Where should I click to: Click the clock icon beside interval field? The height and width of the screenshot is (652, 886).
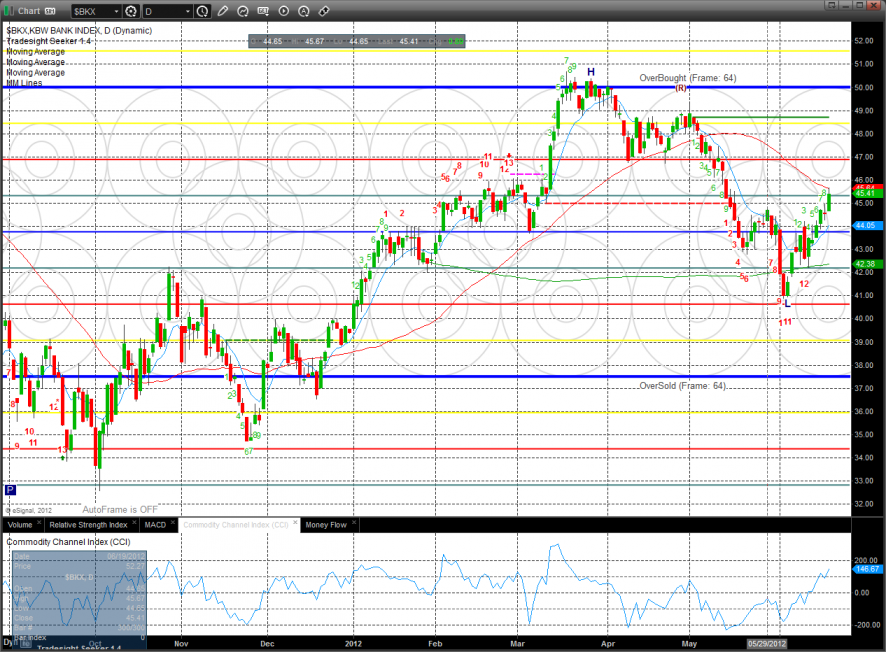coord(203,11)
